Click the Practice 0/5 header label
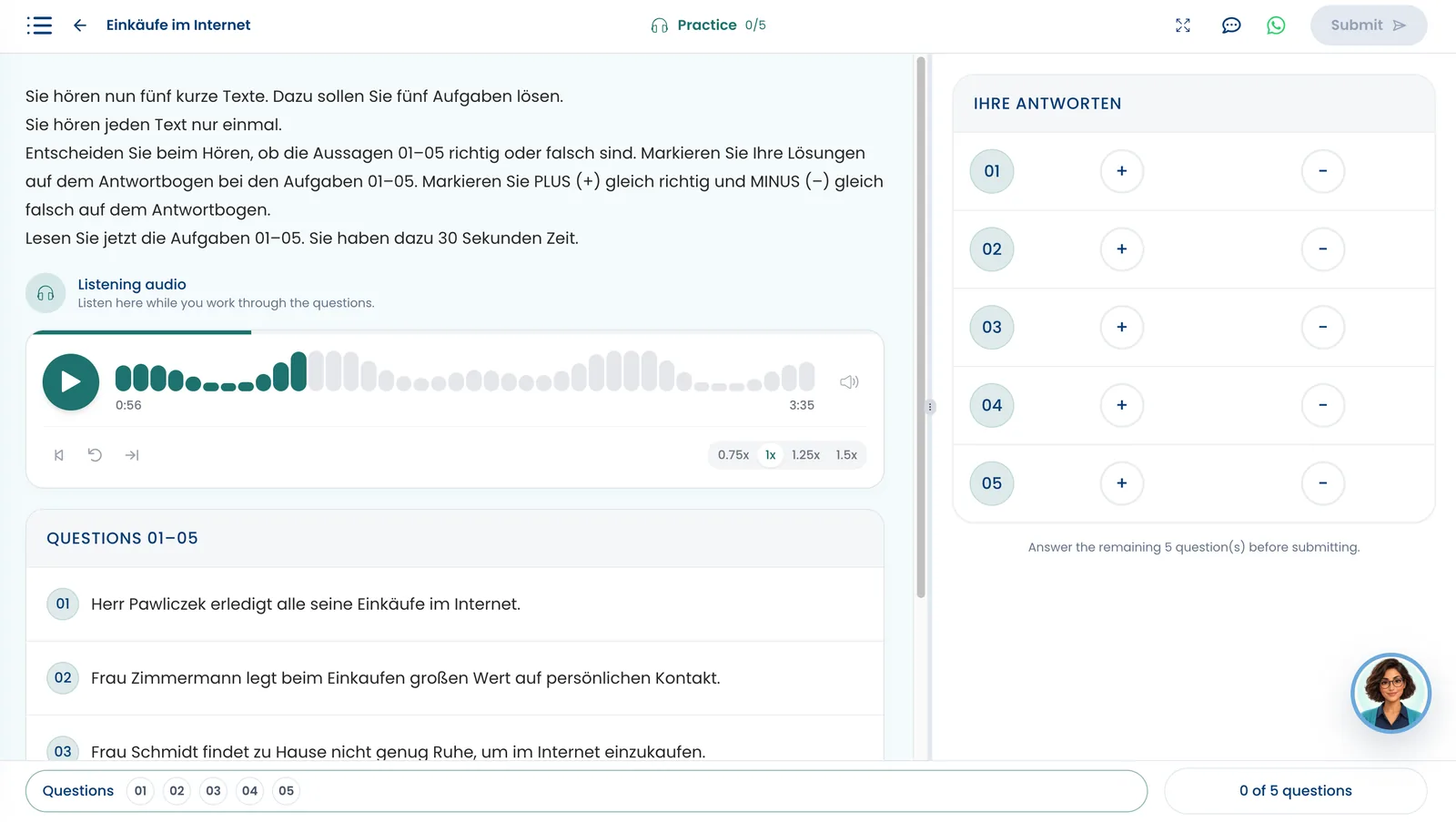This screenshot has width=1456, height=822. coord(708,25)
